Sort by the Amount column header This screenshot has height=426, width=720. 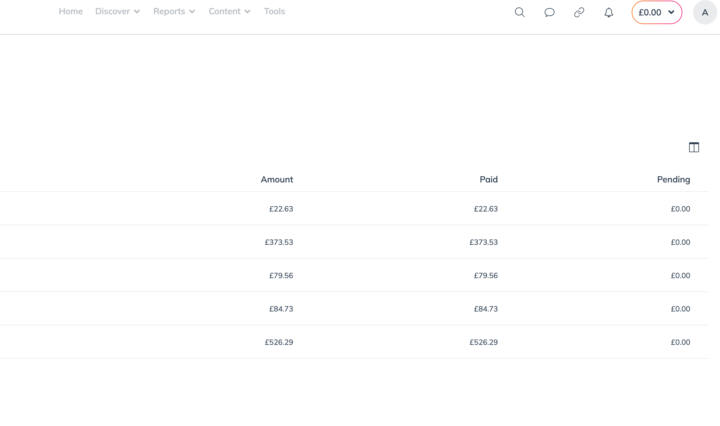point(277,179)
